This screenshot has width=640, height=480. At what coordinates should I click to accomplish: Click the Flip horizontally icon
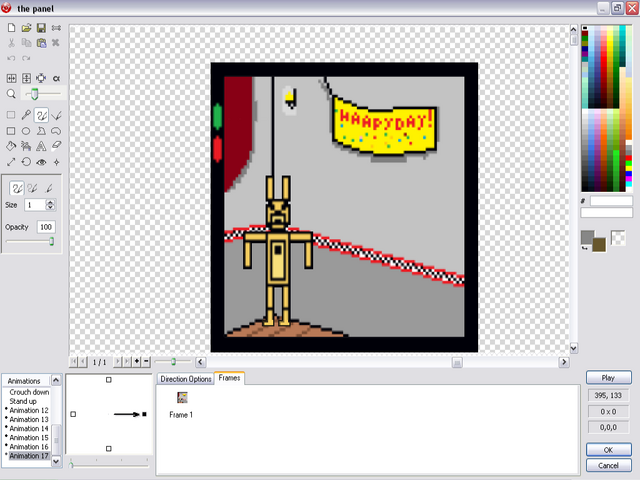tap(11, 78)
